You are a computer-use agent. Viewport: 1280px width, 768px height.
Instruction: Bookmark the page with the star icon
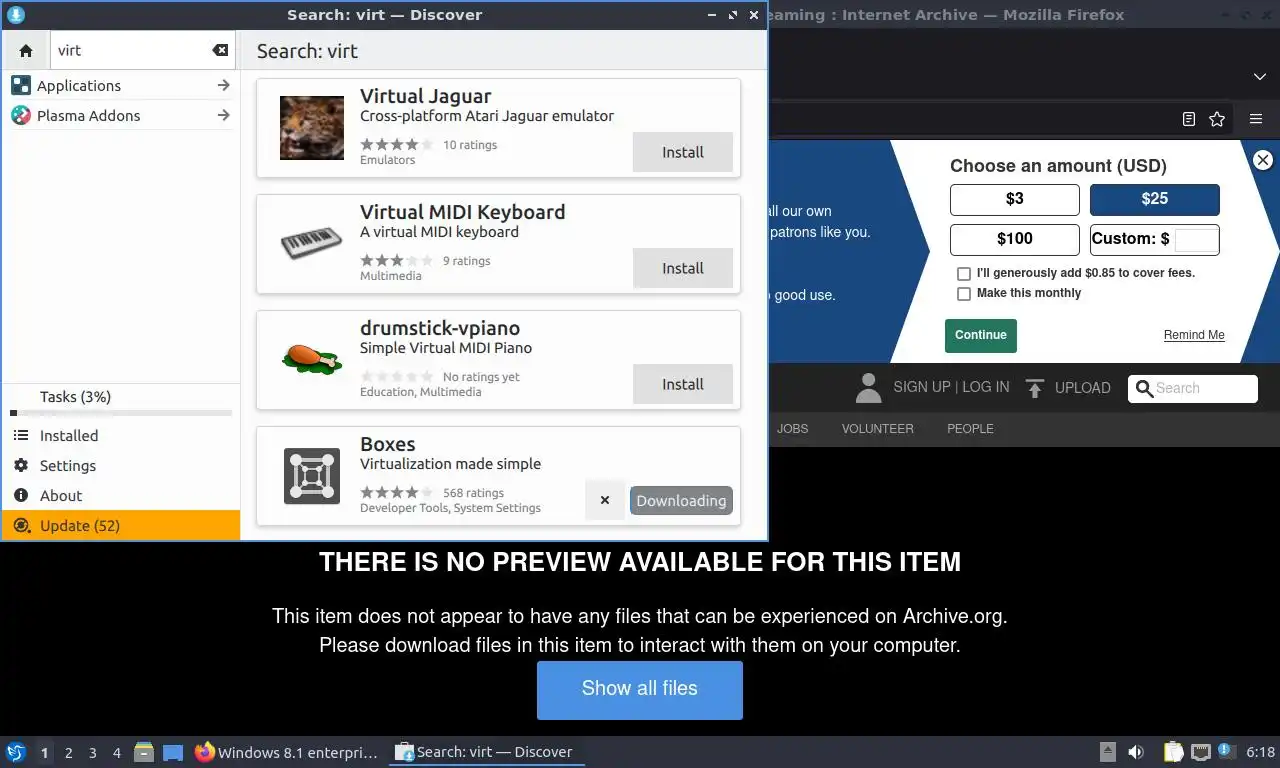click(x=1217, y=119)
